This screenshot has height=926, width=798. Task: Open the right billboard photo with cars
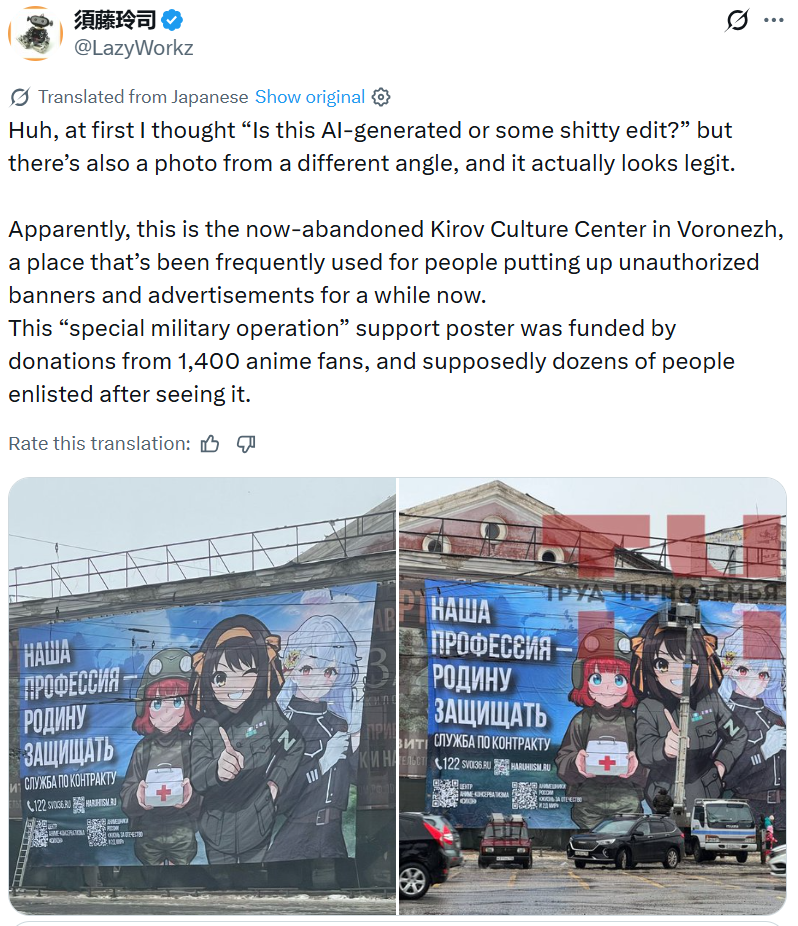pos(592,696)
